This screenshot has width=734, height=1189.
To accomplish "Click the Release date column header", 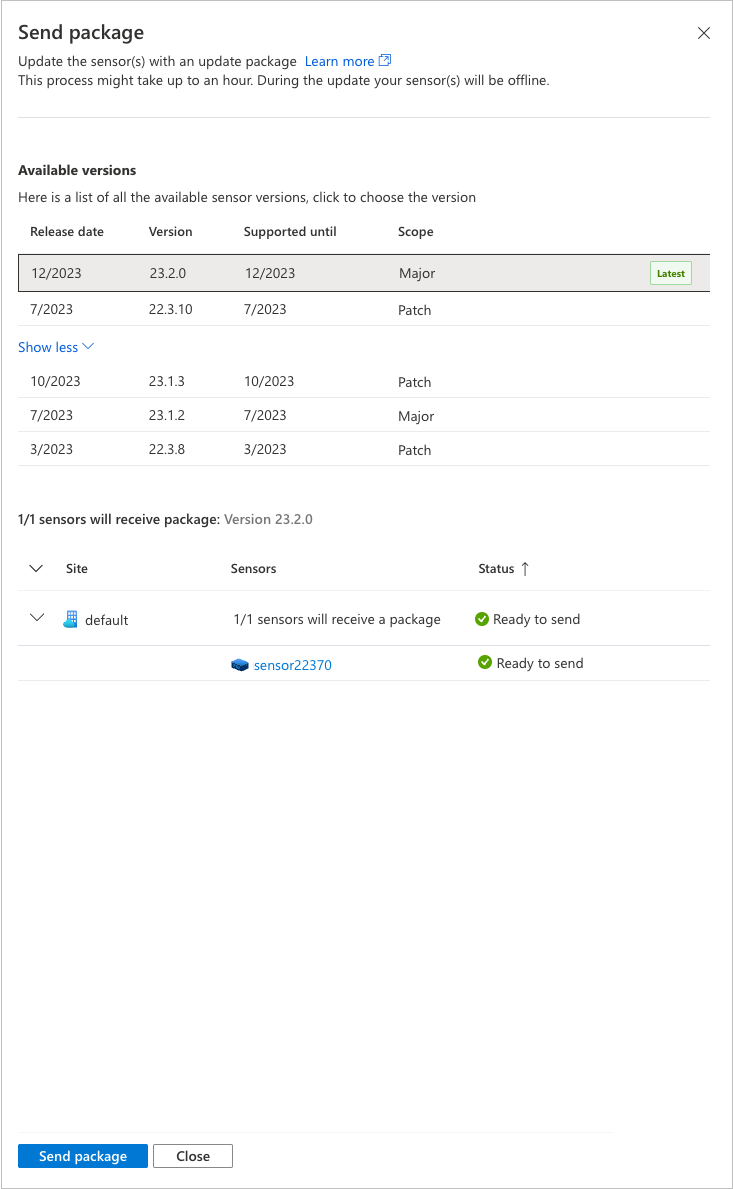I will (x=67, y=232).
